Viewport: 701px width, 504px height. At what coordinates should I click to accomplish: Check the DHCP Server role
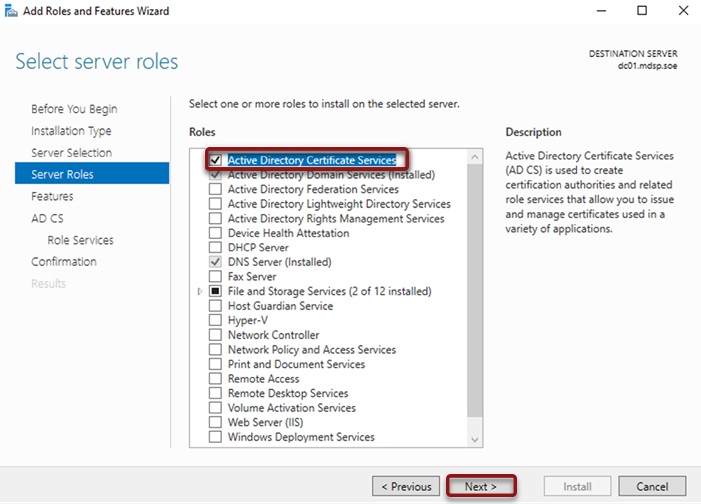point(215,247)
